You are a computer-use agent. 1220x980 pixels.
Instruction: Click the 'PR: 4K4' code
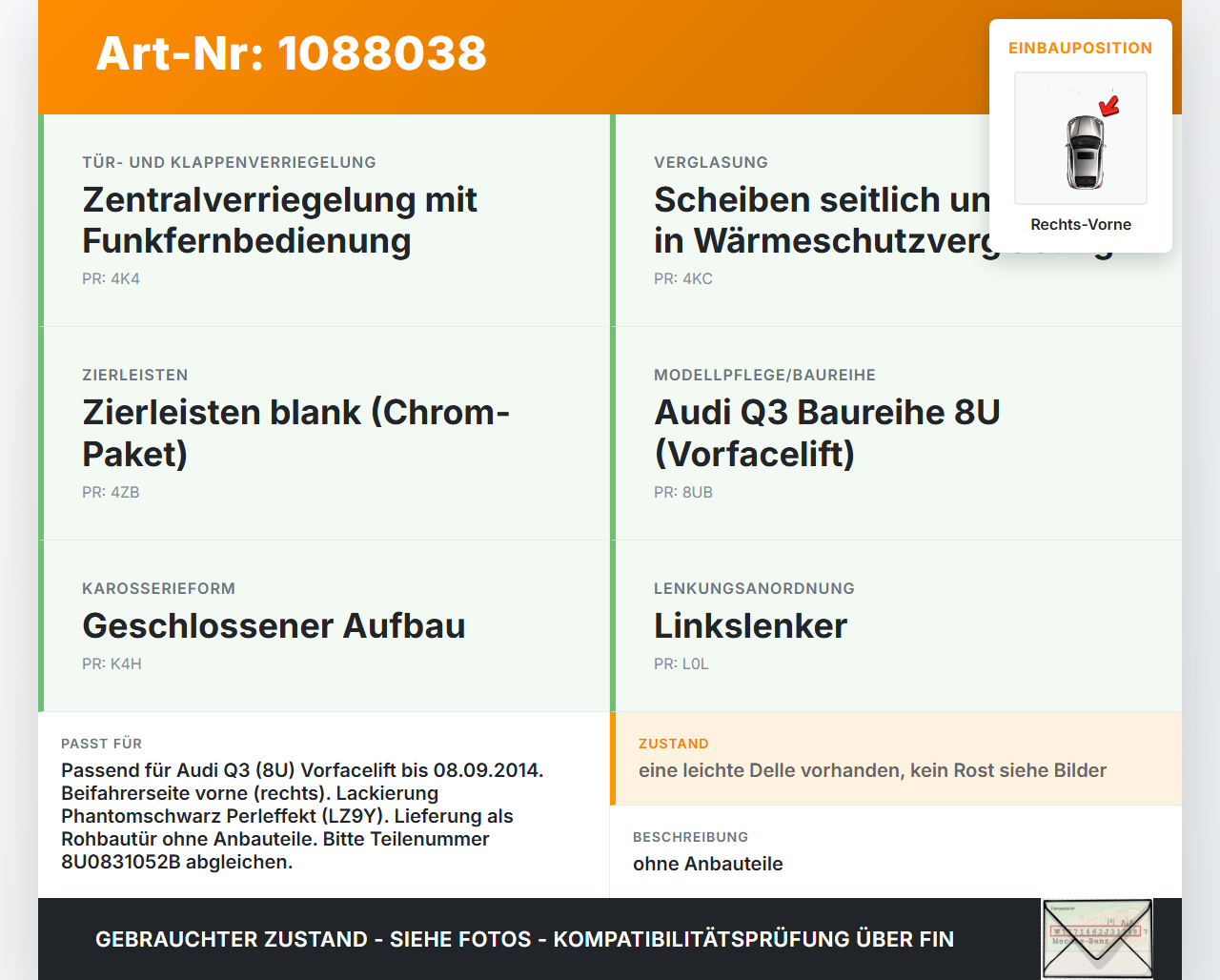click(x=111, y=279)
